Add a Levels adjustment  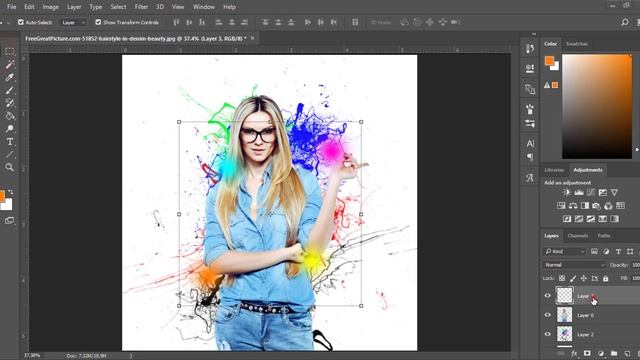[x=579, y=192]
